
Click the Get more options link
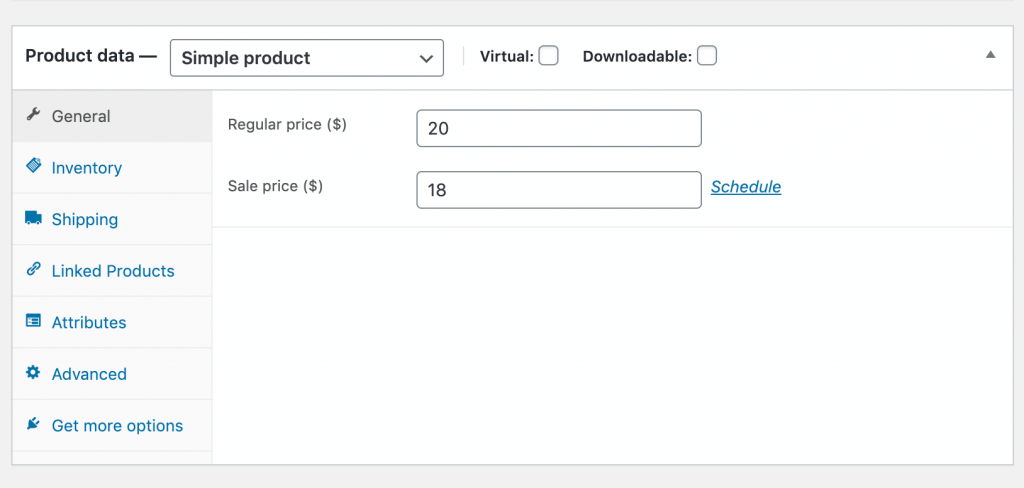point(117,426)
